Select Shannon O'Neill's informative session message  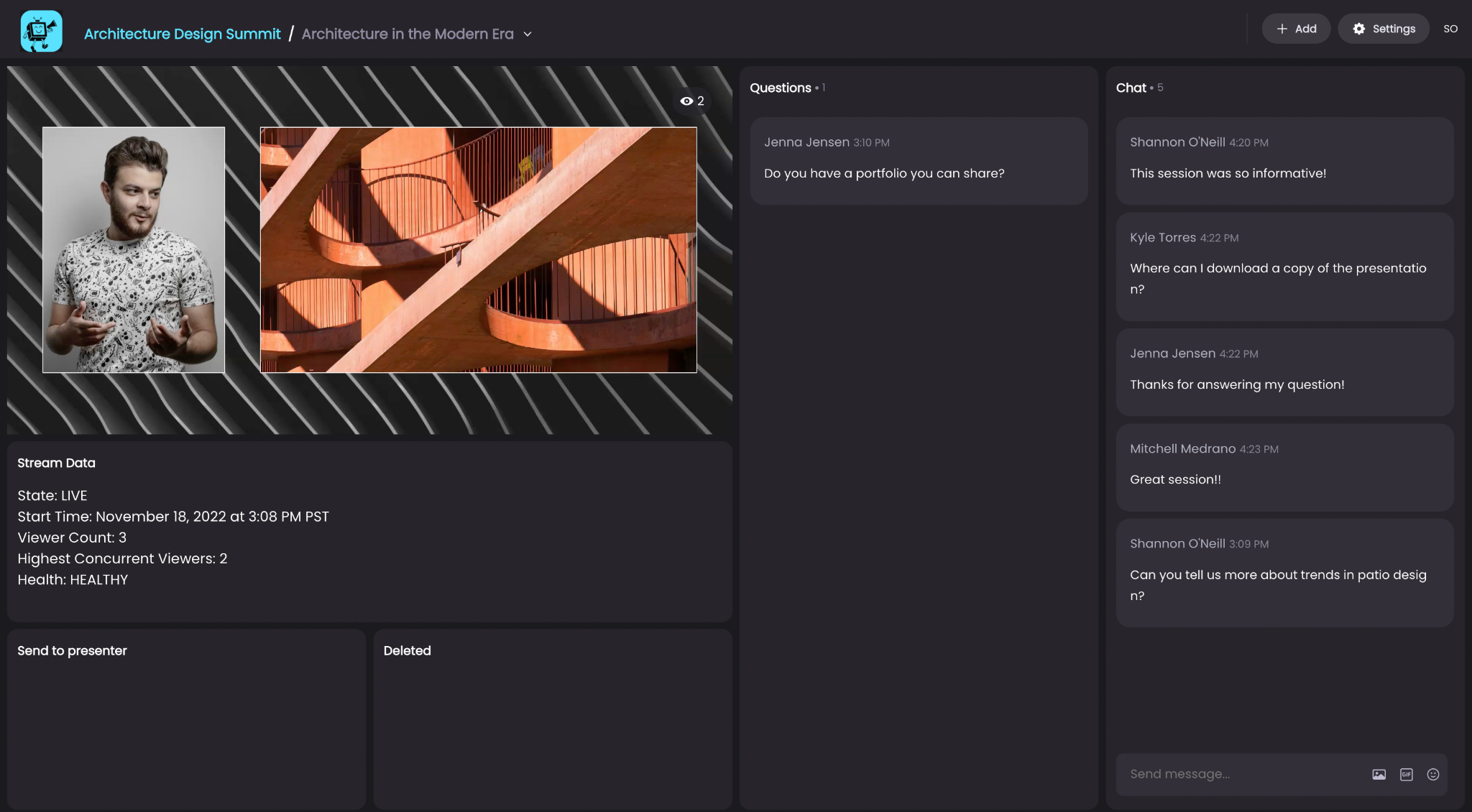click(1284, 161)
